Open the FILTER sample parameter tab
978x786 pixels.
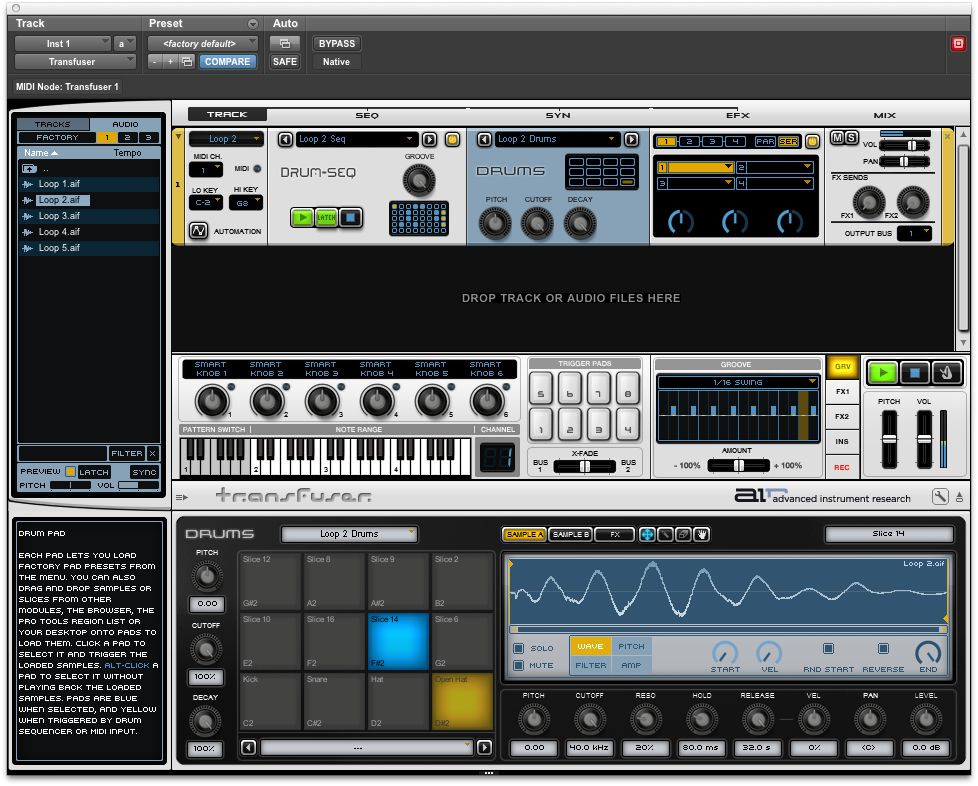[x=590, y=665]
